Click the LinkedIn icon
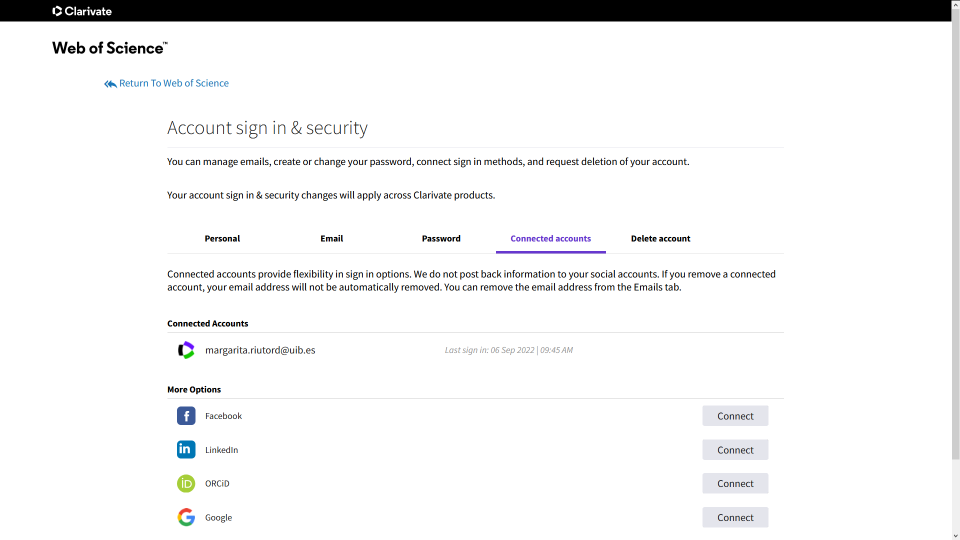This screenshot has width=960, height=540. [x=186, y=449]
